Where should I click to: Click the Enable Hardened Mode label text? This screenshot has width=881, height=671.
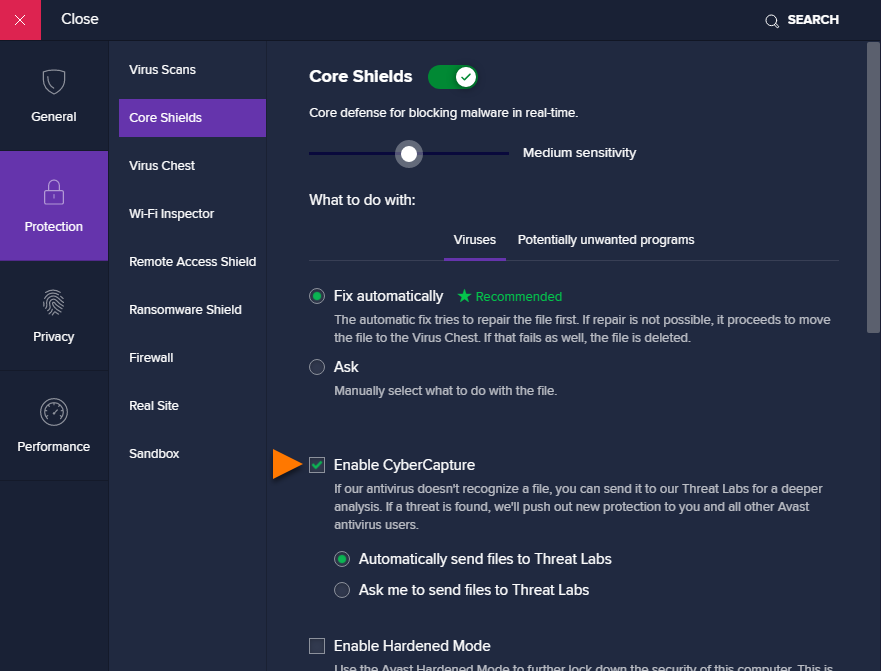point(412,646)
